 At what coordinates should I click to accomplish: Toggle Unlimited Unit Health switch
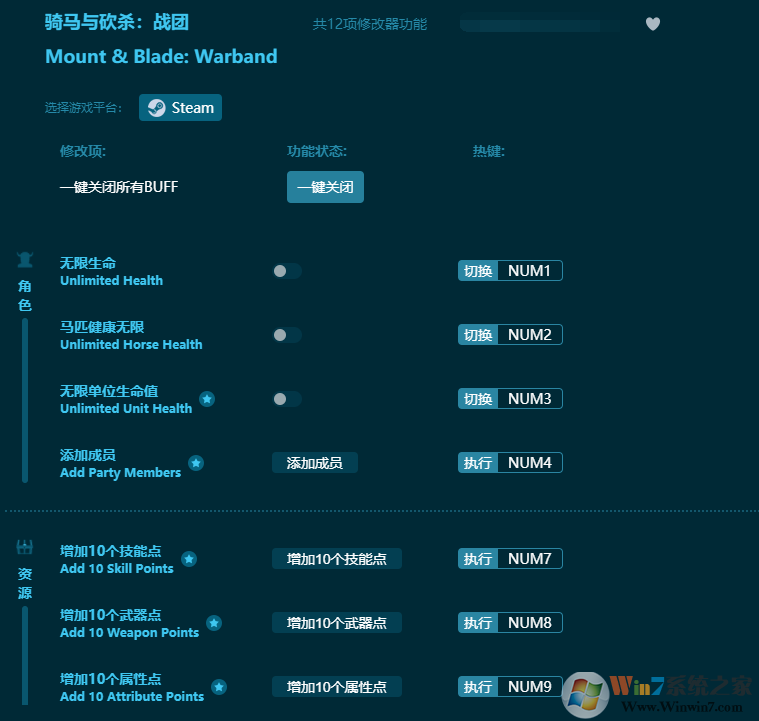[287, 399]
